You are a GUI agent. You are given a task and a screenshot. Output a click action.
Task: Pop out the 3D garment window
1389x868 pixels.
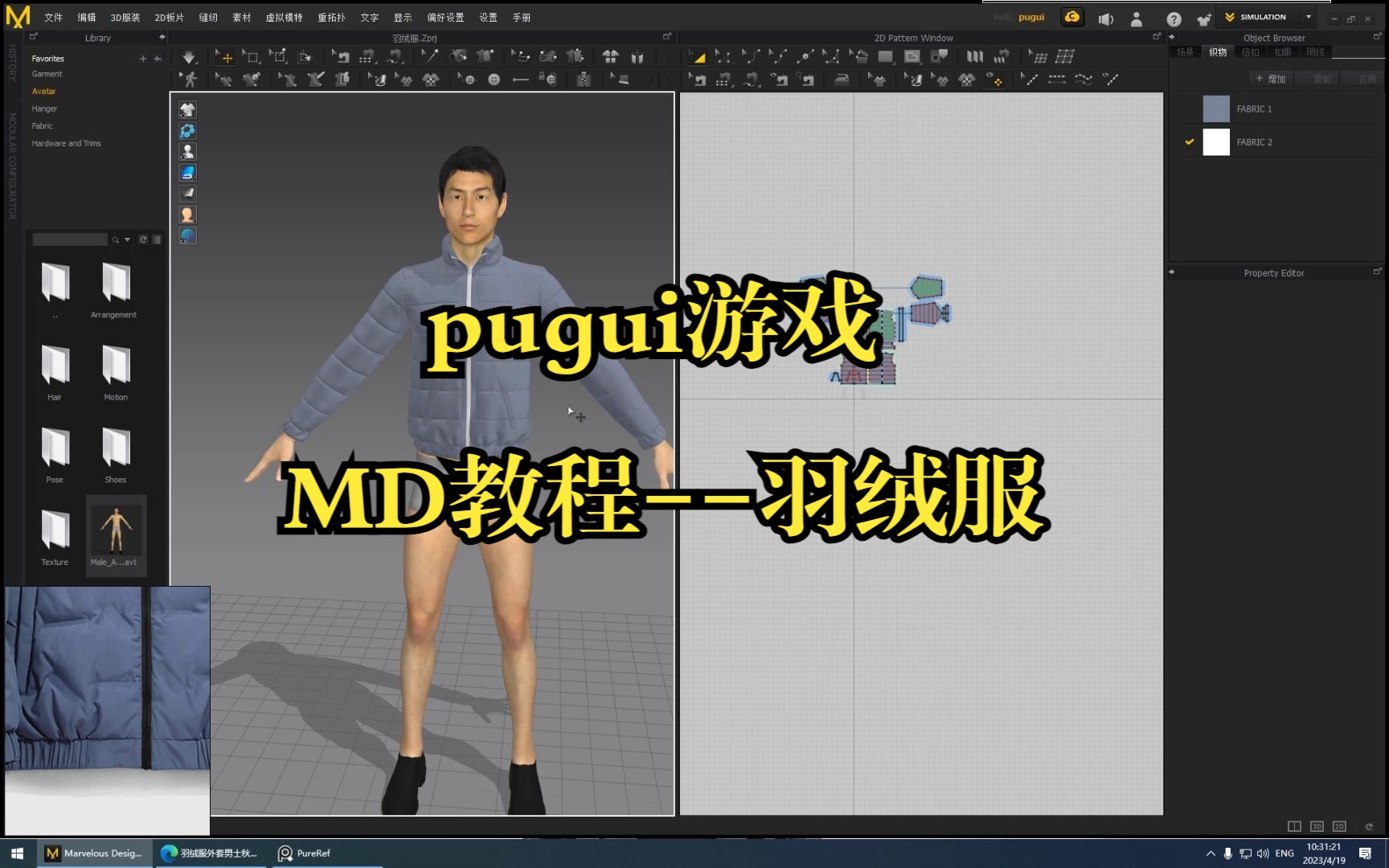tap(666, 36)
